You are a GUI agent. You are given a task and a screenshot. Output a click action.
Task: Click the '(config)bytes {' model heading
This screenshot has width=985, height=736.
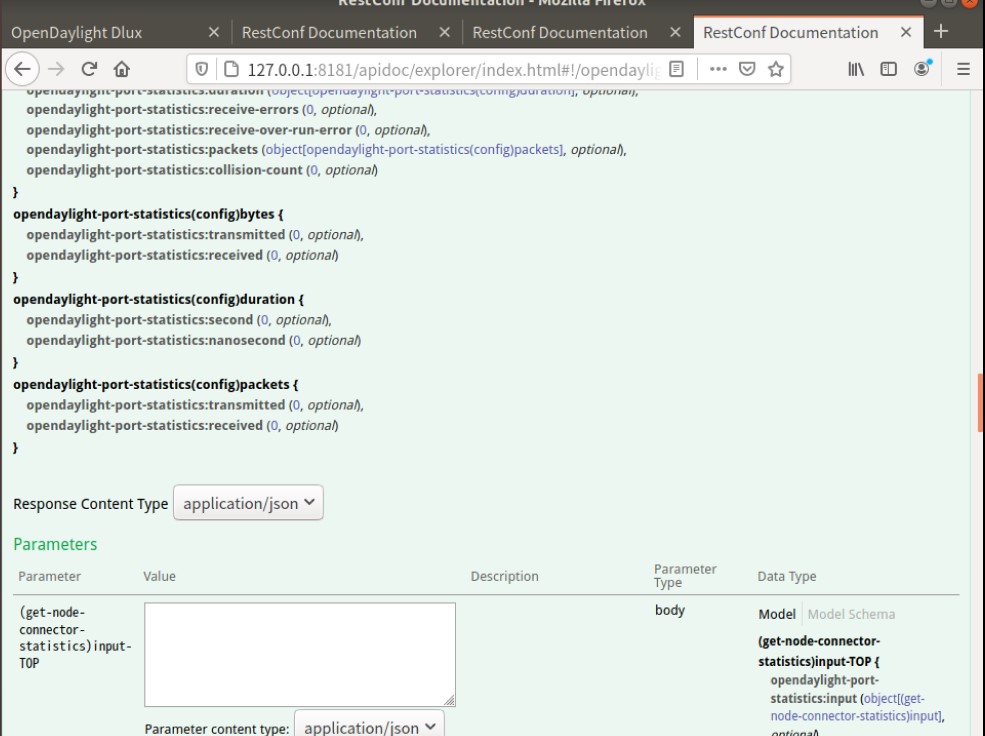pos(148,214)
